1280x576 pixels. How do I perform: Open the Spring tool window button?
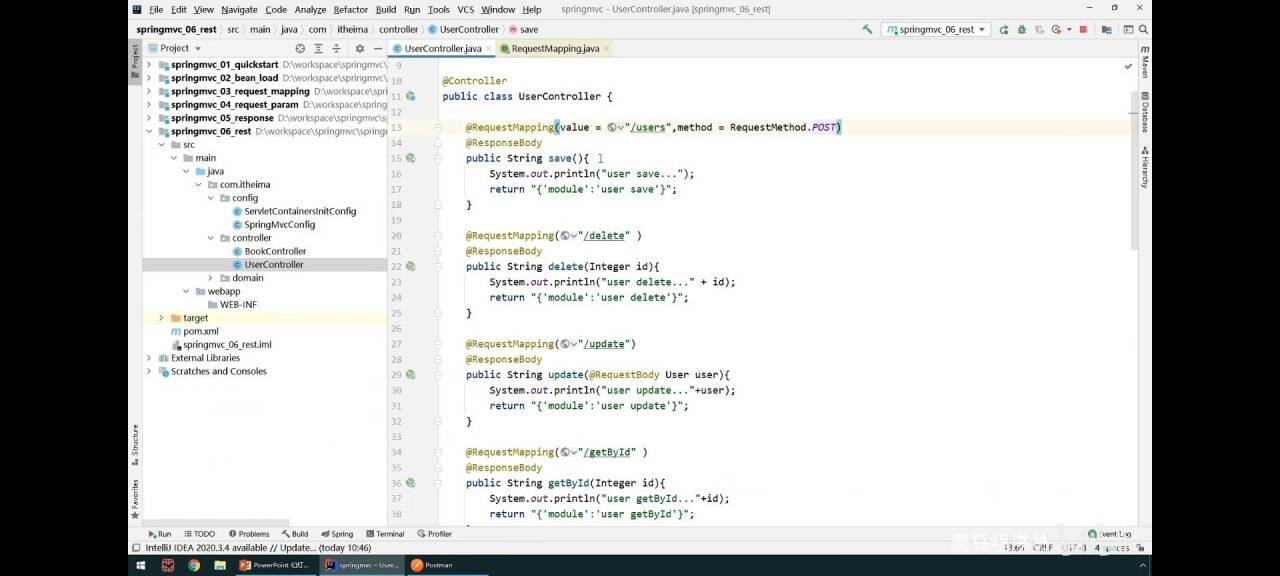click(x=337, y=534)
